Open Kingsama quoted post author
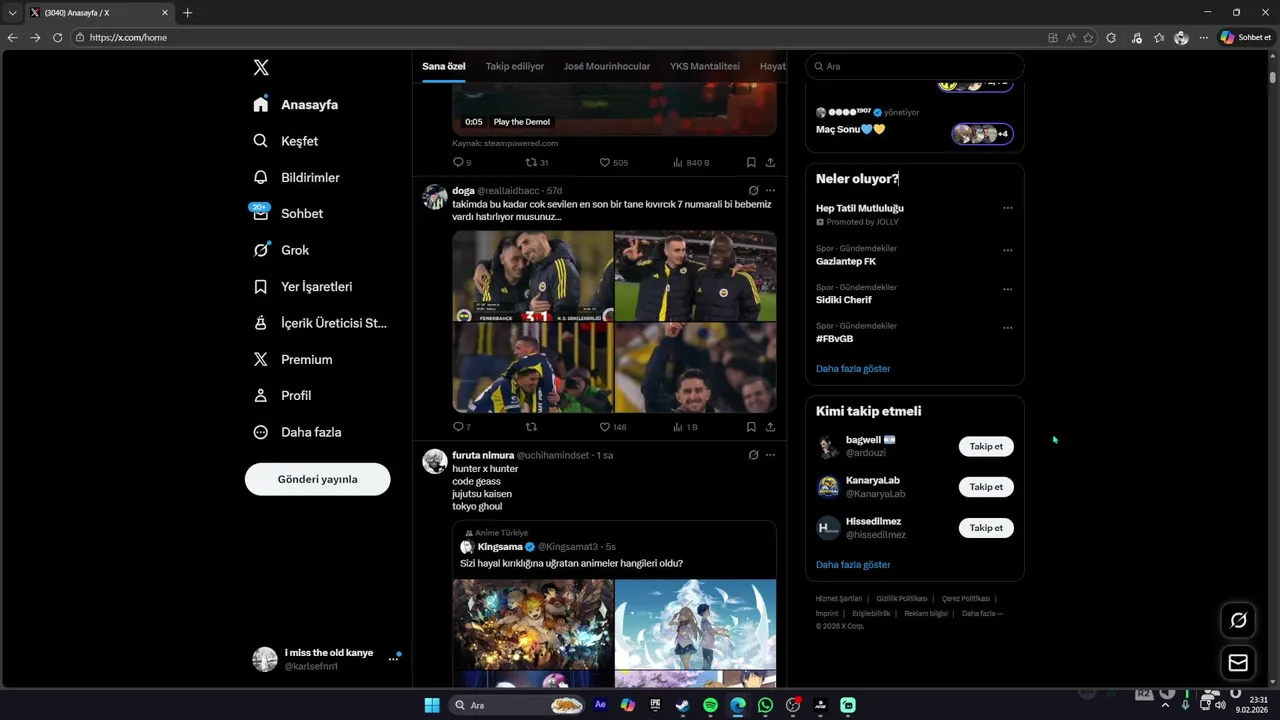Viewport: 1280px width, 720px height. tap(500, 547)
